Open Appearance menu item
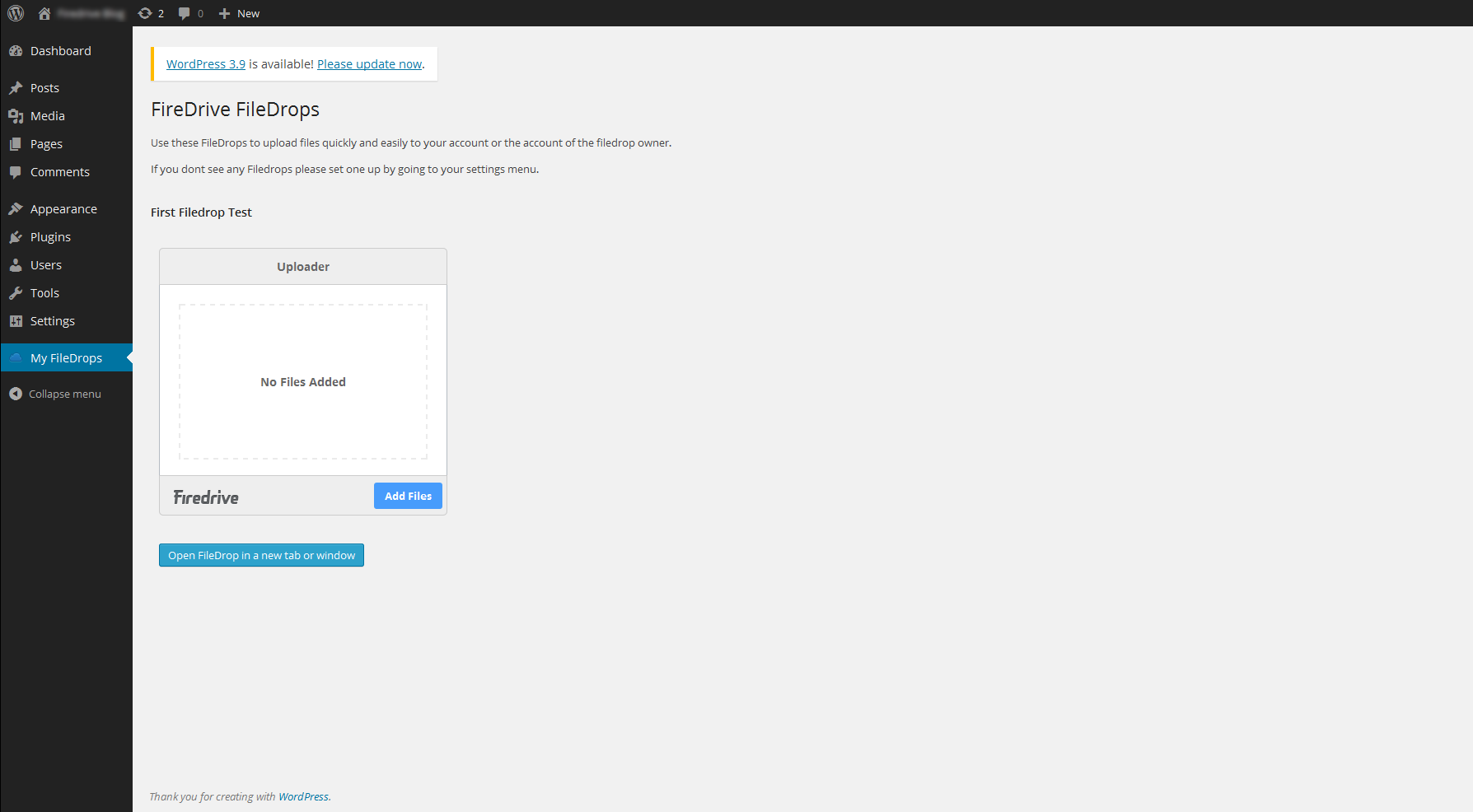The width and height of the screenshot is (1473, 812). [x=66, y=209]
